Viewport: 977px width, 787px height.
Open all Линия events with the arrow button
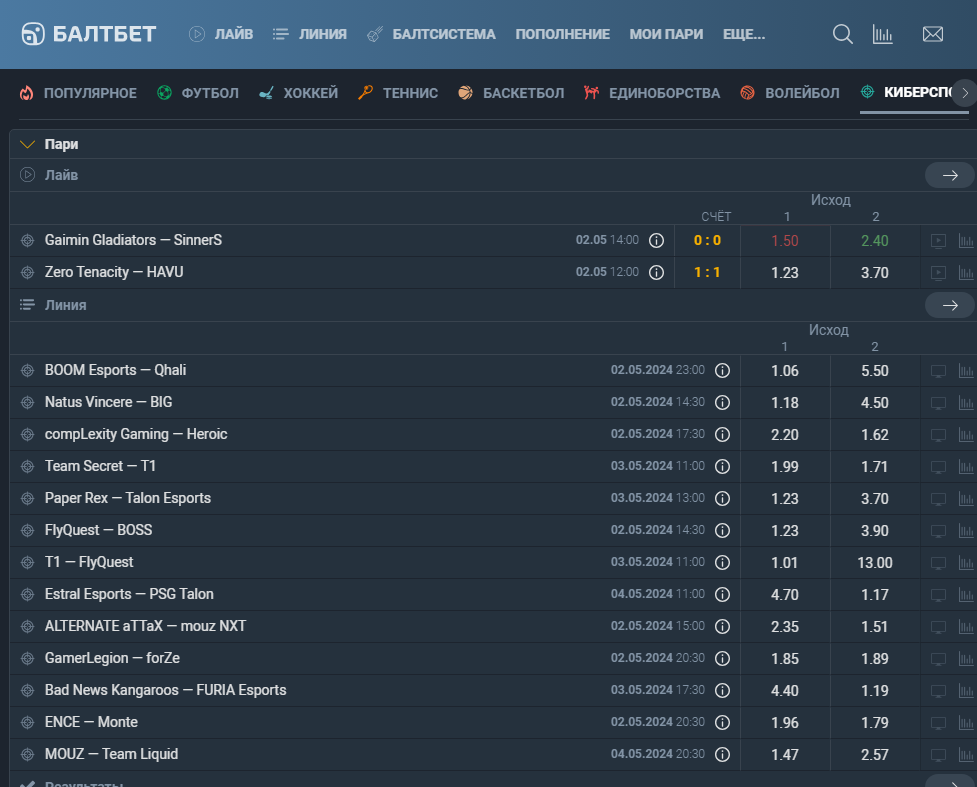pos(950,305)
